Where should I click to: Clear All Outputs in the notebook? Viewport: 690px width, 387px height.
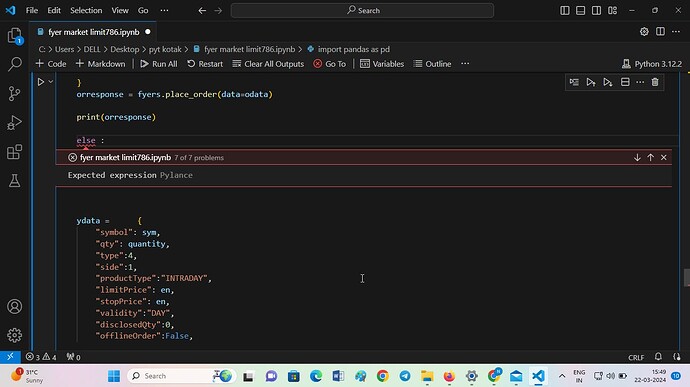[268, 64]
